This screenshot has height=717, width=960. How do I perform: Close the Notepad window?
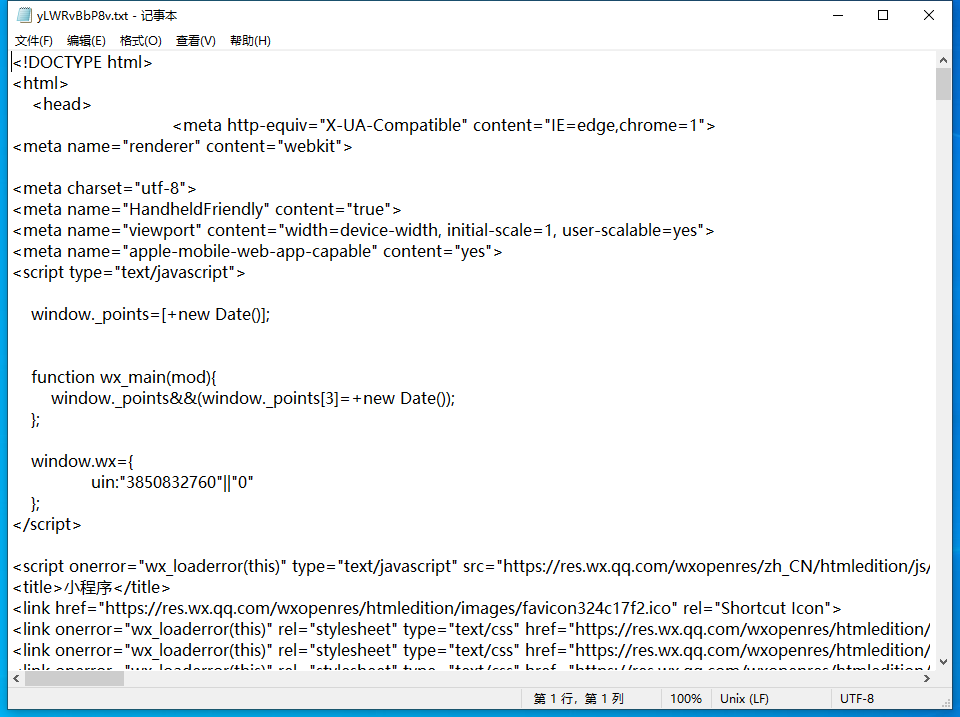tap(929, 15)
